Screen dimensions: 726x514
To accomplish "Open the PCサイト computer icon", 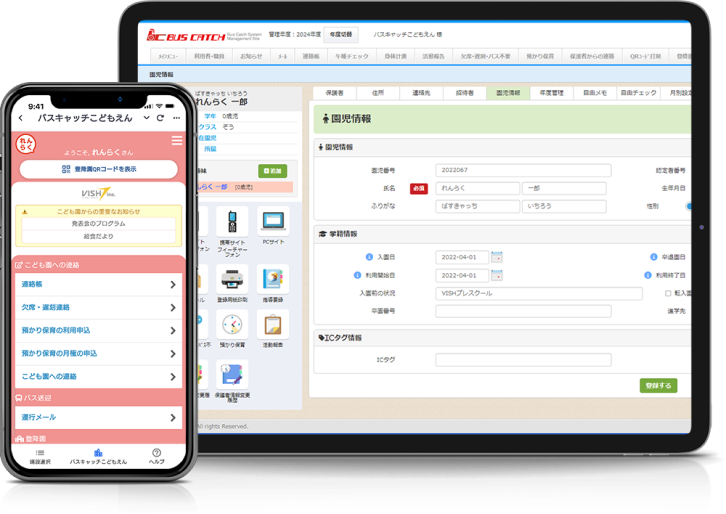I will pyautogui.click(x=272, y=221).
